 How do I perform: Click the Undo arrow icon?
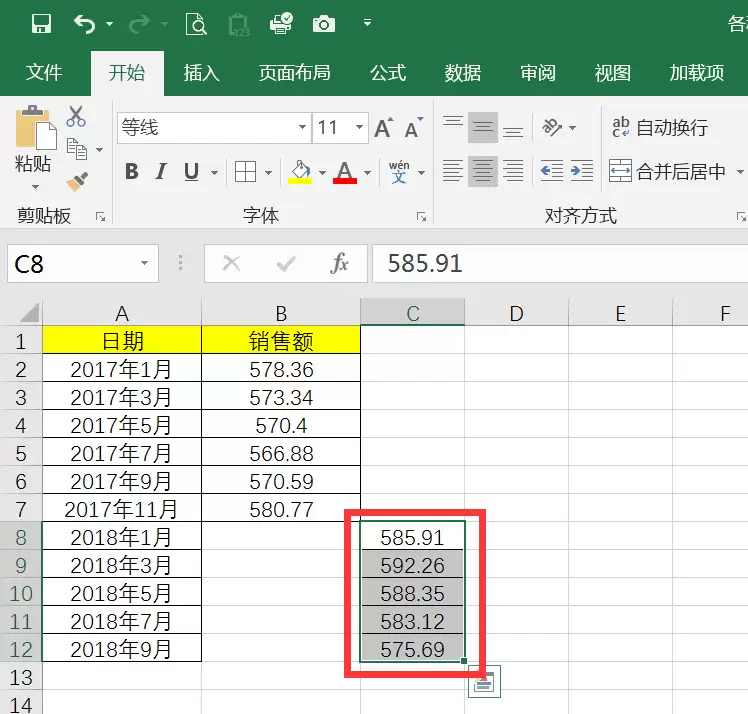click(x=84, y=23)
